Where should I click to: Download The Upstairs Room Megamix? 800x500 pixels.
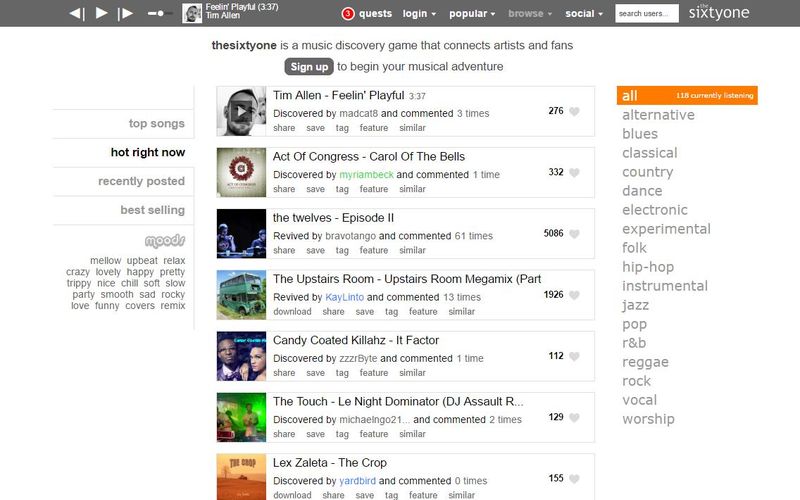(x=292, y=312)
